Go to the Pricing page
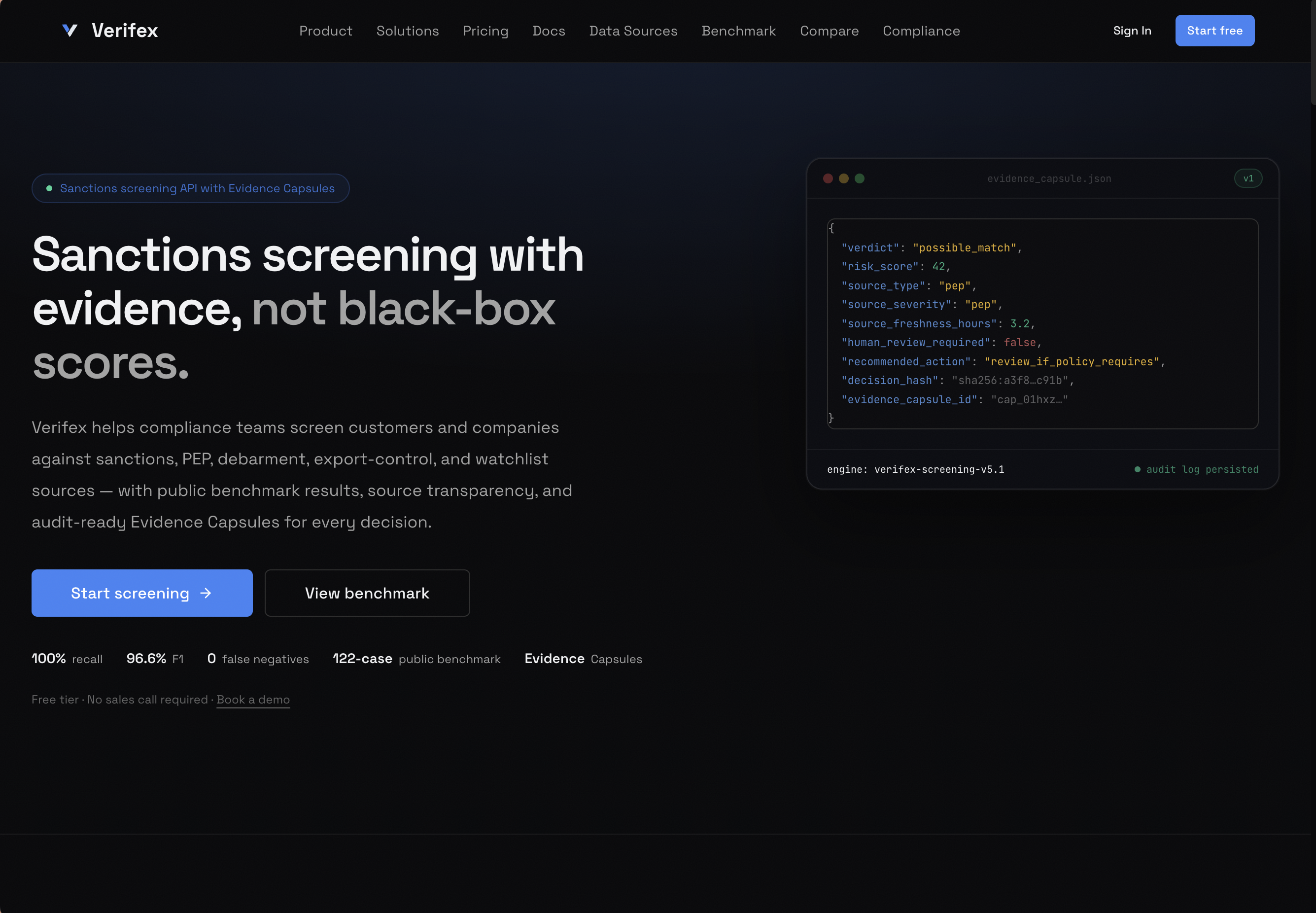Screen dimensions: 1316x913 point(485,31)
